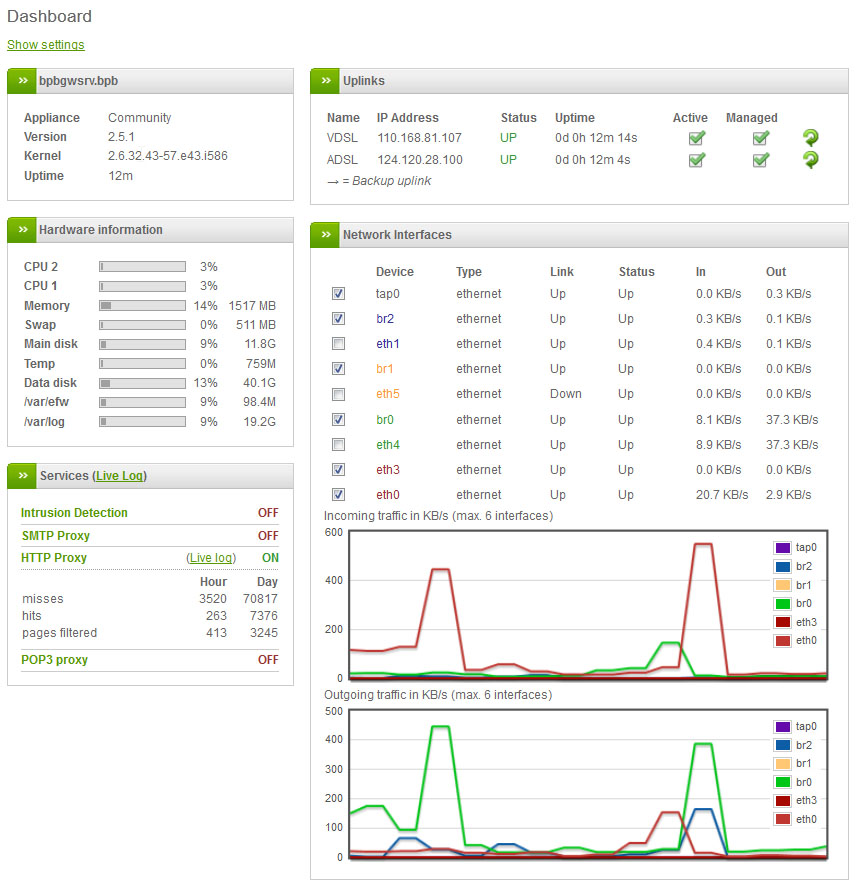Click the POP3 proxy OFF status
The image size is (858, 886).
268,659
